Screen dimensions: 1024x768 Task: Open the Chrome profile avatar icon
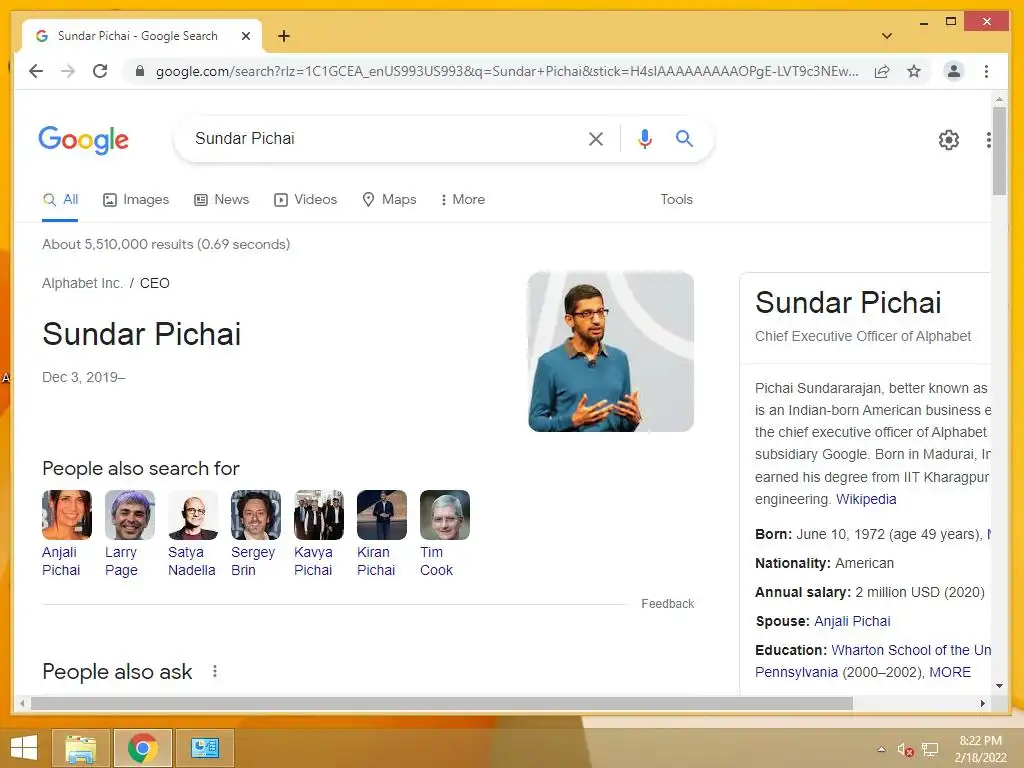(953, 71)
